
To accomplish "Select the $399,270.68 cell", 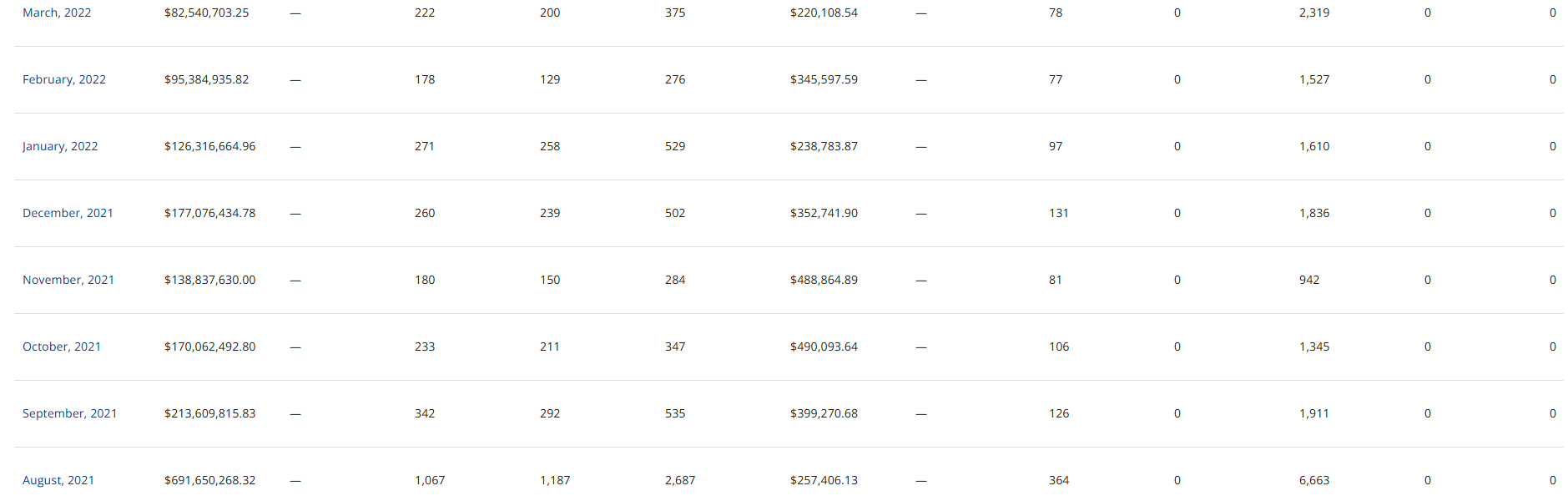I will (824, 413).
